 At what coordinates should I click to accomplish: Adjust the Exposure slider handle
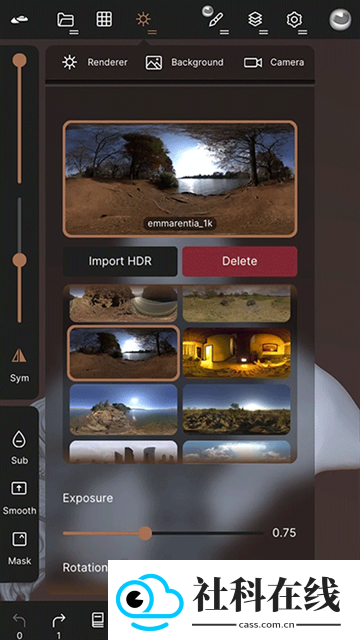[x=144, y=533]
